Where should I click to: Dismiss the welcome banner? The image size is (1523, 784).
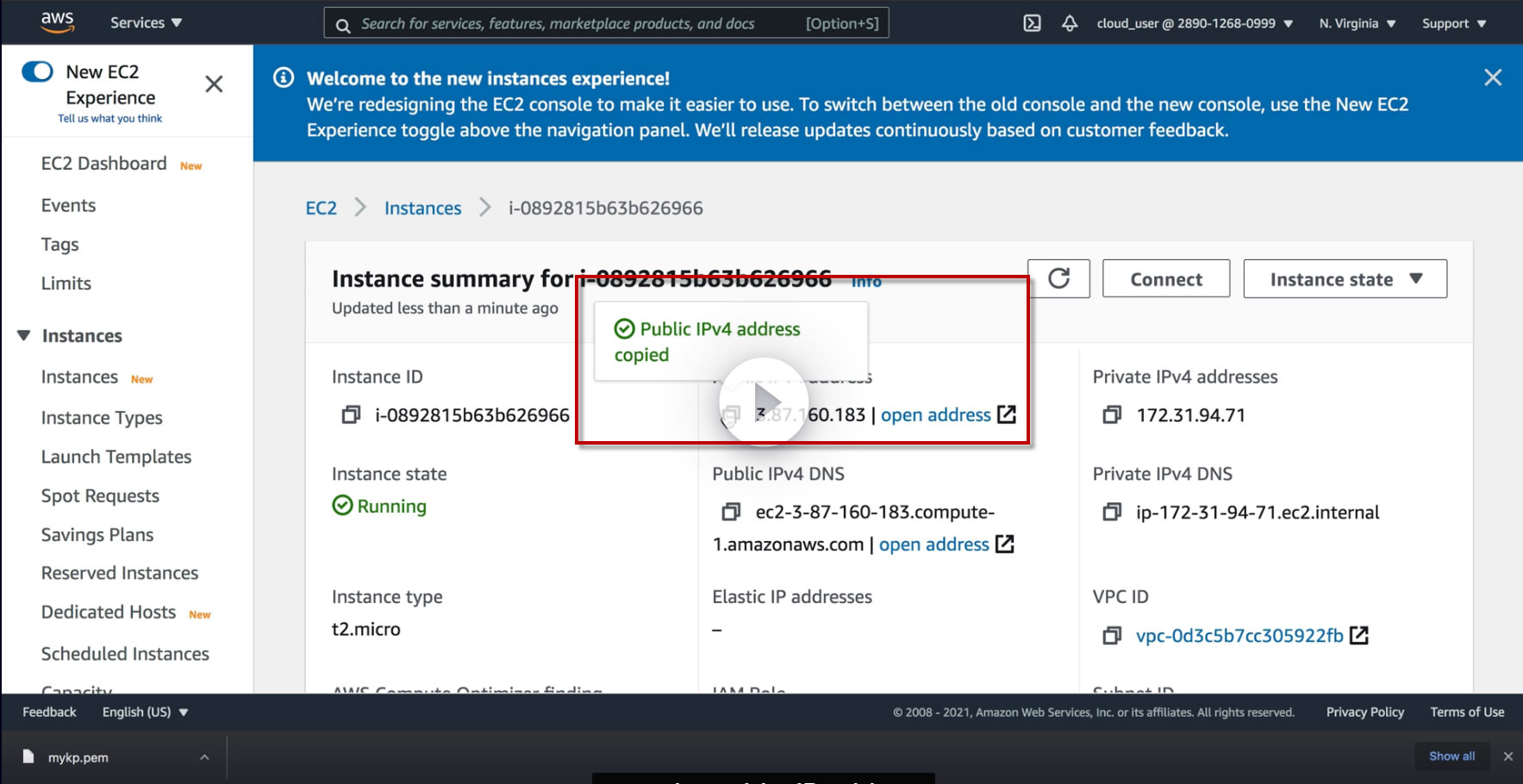1493,78
